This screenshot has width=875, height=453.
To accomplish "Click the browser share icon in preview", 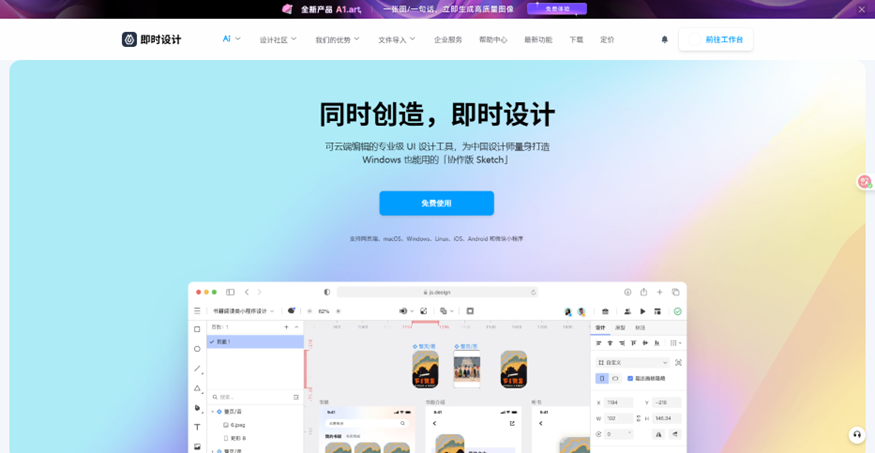I will (x=643, y=292).
